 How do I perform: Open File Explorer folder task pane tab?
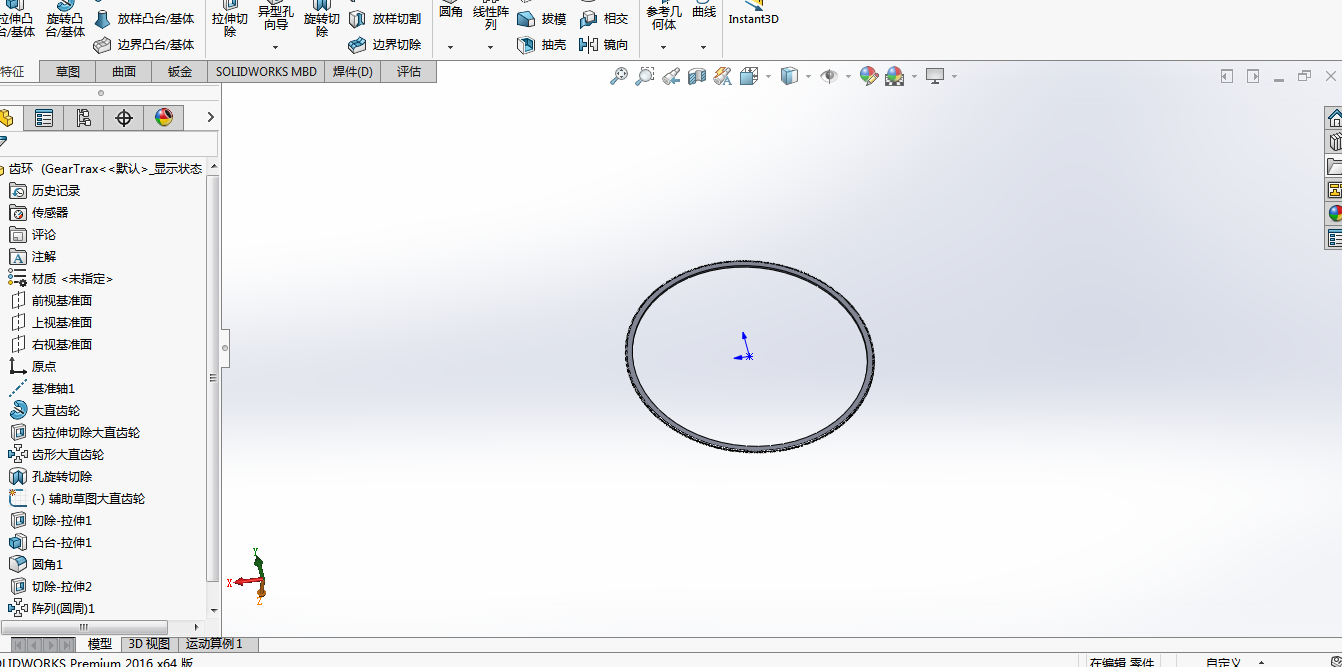(x=1334, y=166)
